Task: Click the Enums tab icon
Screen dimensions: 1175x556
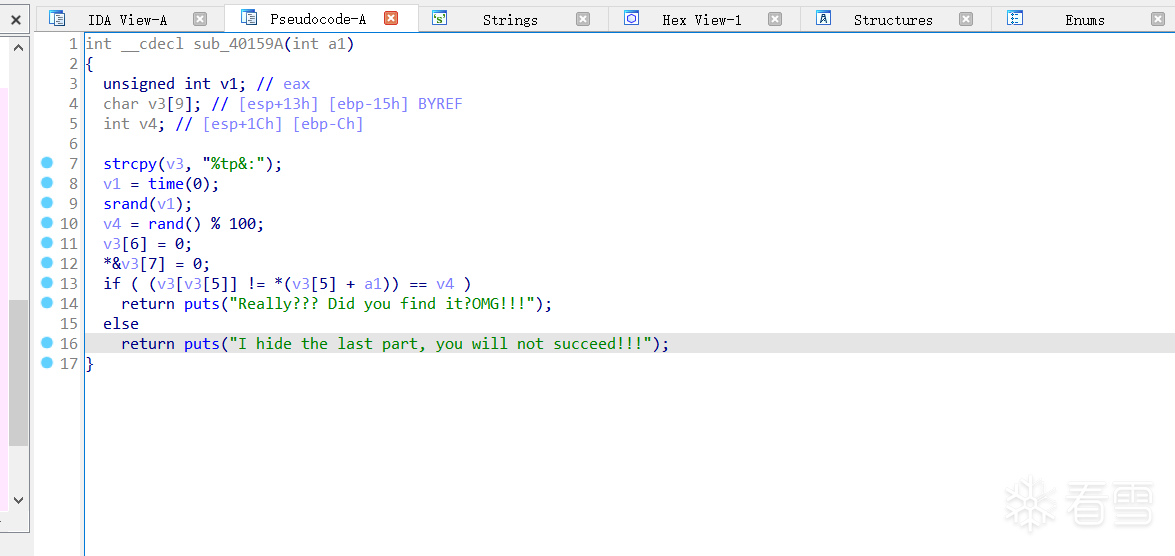Action: [1015, 19]
